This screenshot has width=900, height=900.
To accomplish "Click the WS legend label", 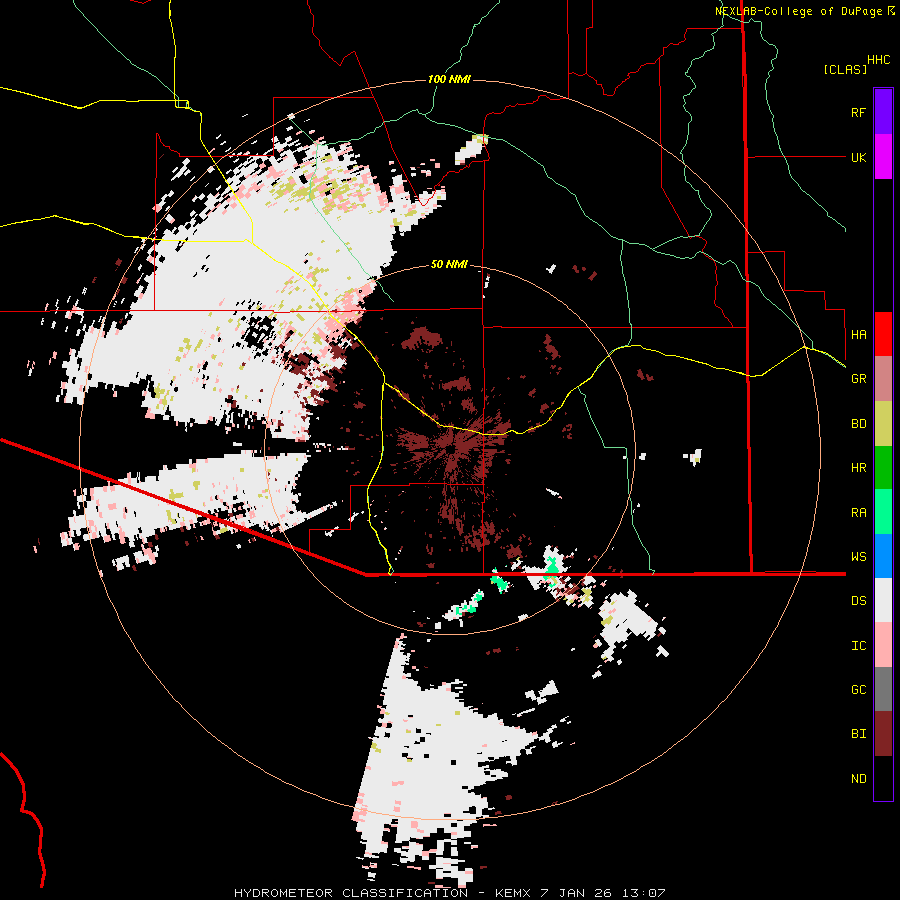I will [858, 556].
